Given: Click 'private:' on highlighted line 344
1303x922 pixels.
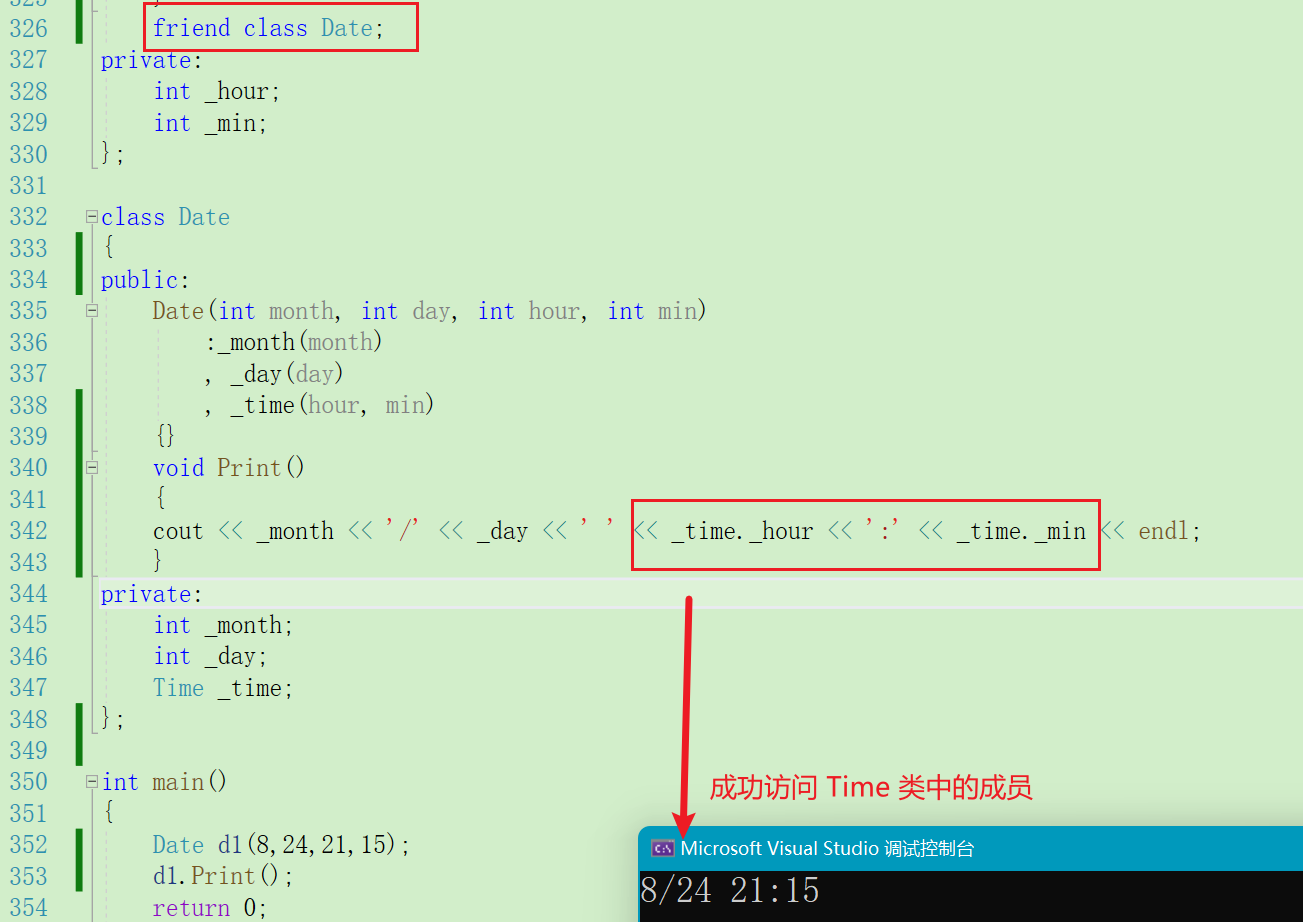Looking at the screenshot, I should tap(151, 594).
